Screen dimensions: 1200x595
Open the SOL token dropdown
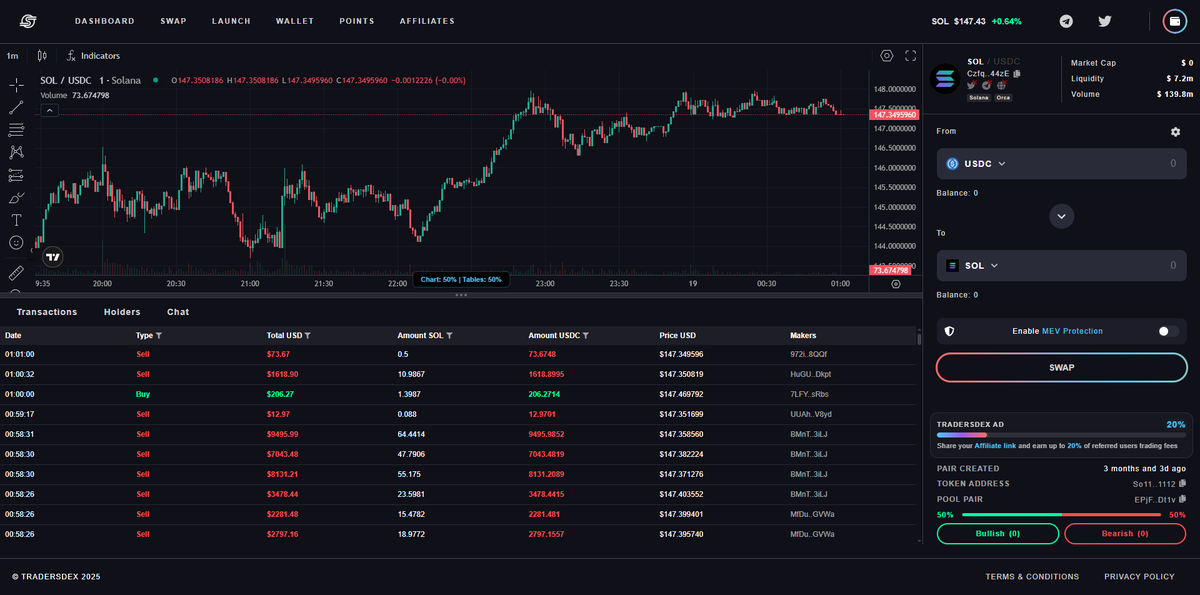pyautogui.click(x=973, y=265)
